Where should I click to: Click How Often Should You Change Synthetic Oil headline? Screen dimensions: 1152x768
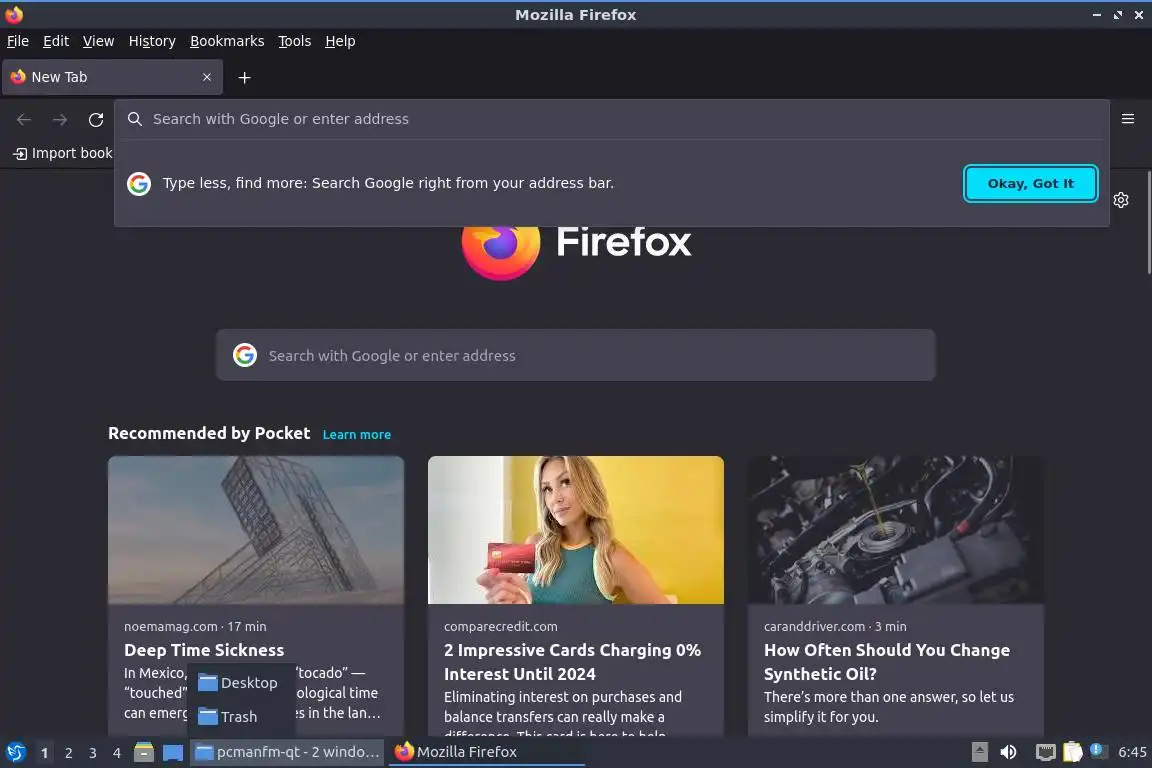tap(887, 661)
